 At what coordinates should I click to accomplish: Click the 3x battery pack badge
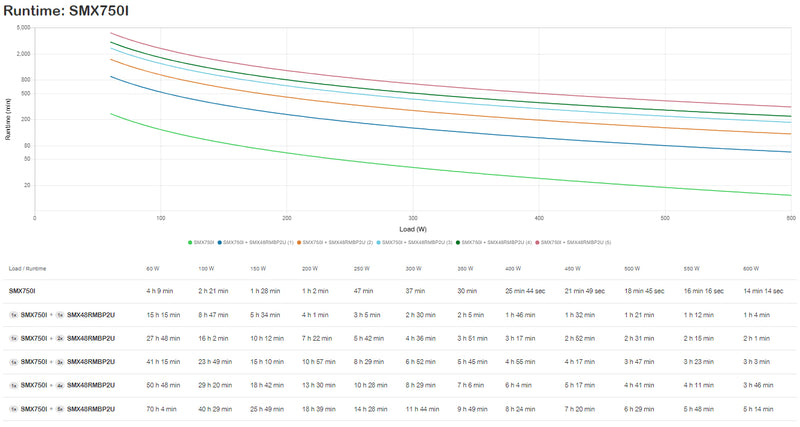pyautogui.click(x=59, y=361)
